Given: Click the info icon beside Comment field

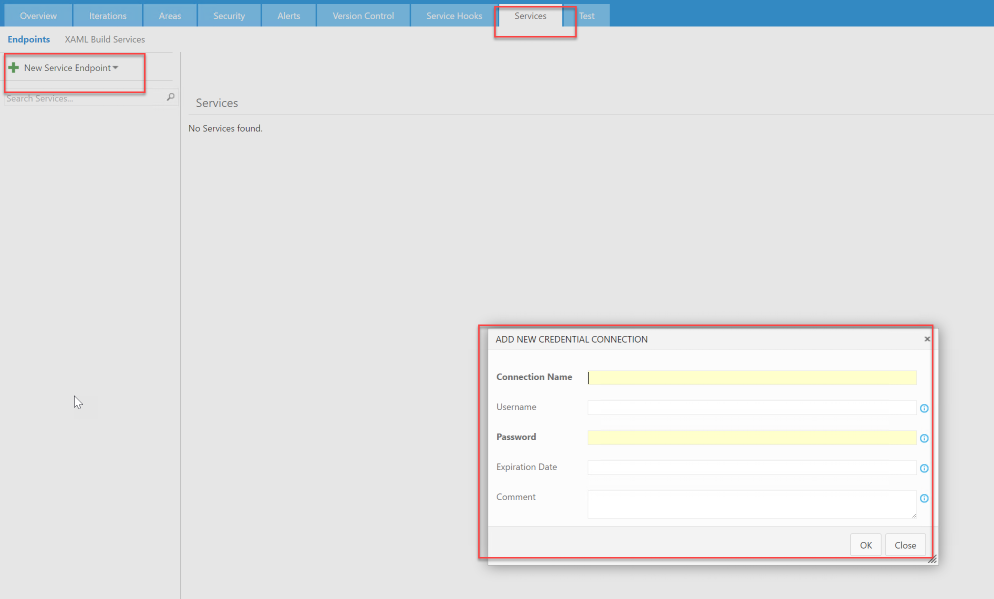Looking at the screenshot, I should (x=924, y=498).
